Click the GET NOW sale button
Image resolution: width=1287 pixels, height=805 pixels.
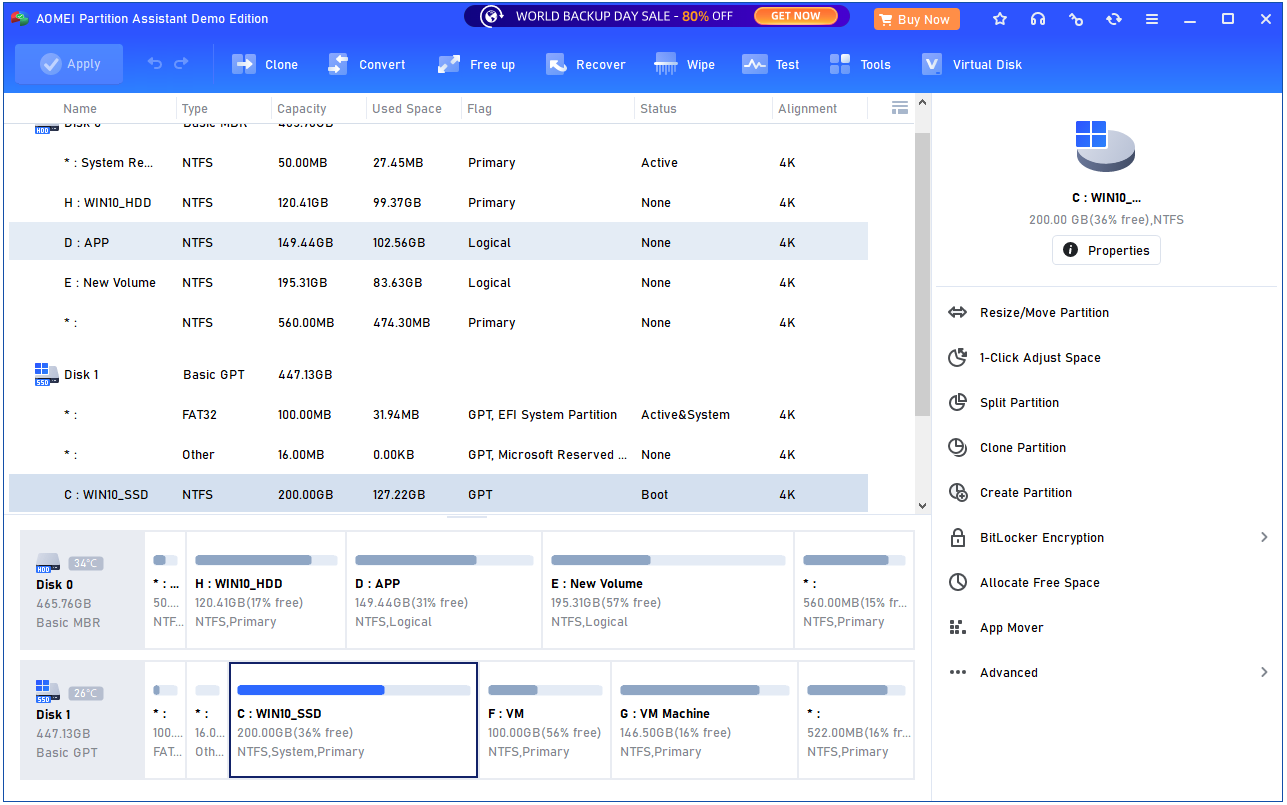(795, 16)
